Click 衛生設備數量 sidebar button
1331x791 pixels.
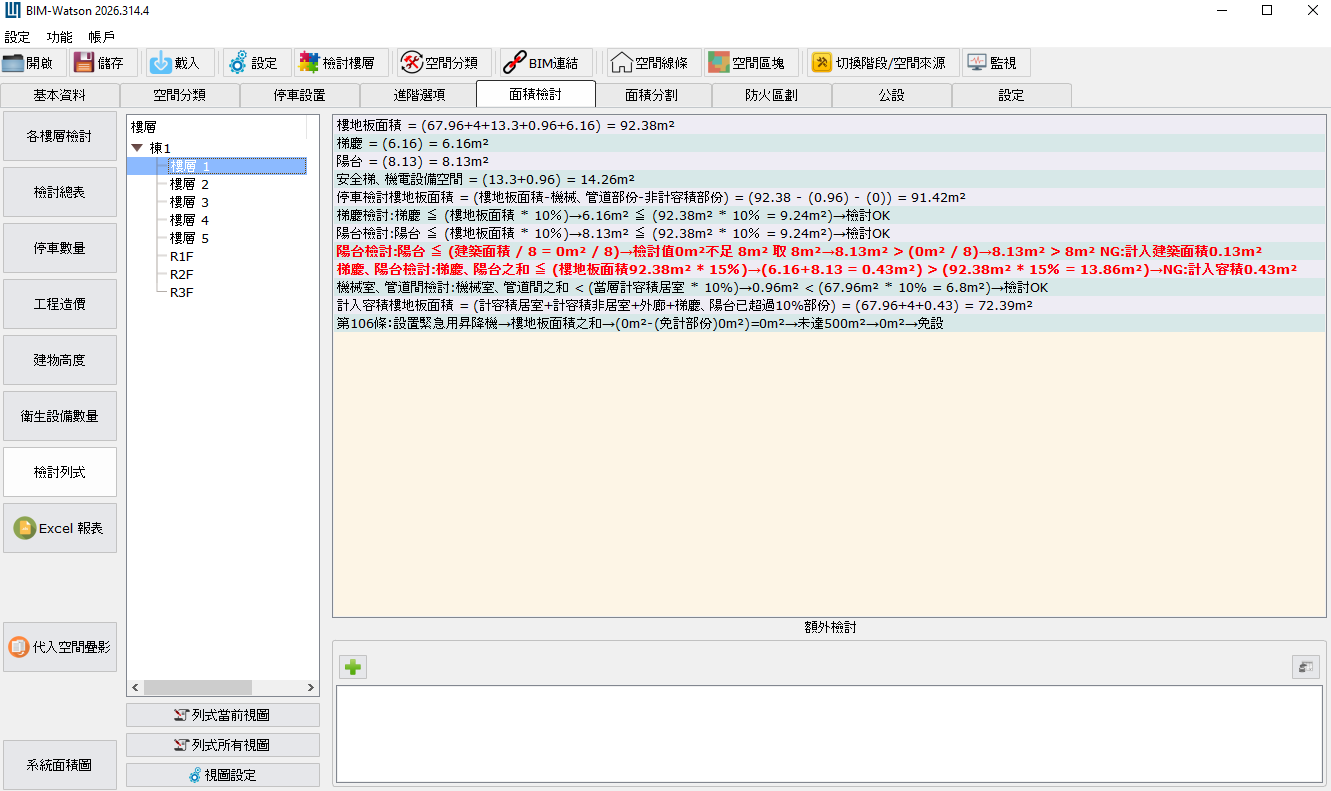(x=60, y=416)
